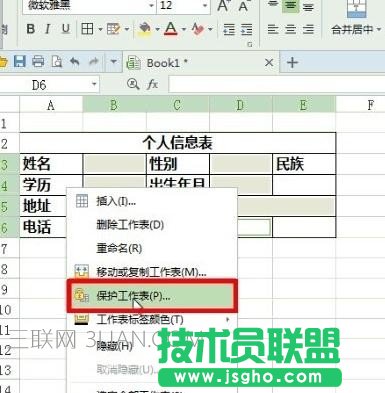The image size is (385, 393).
Task: Align text left
Action: pos(273,29)
